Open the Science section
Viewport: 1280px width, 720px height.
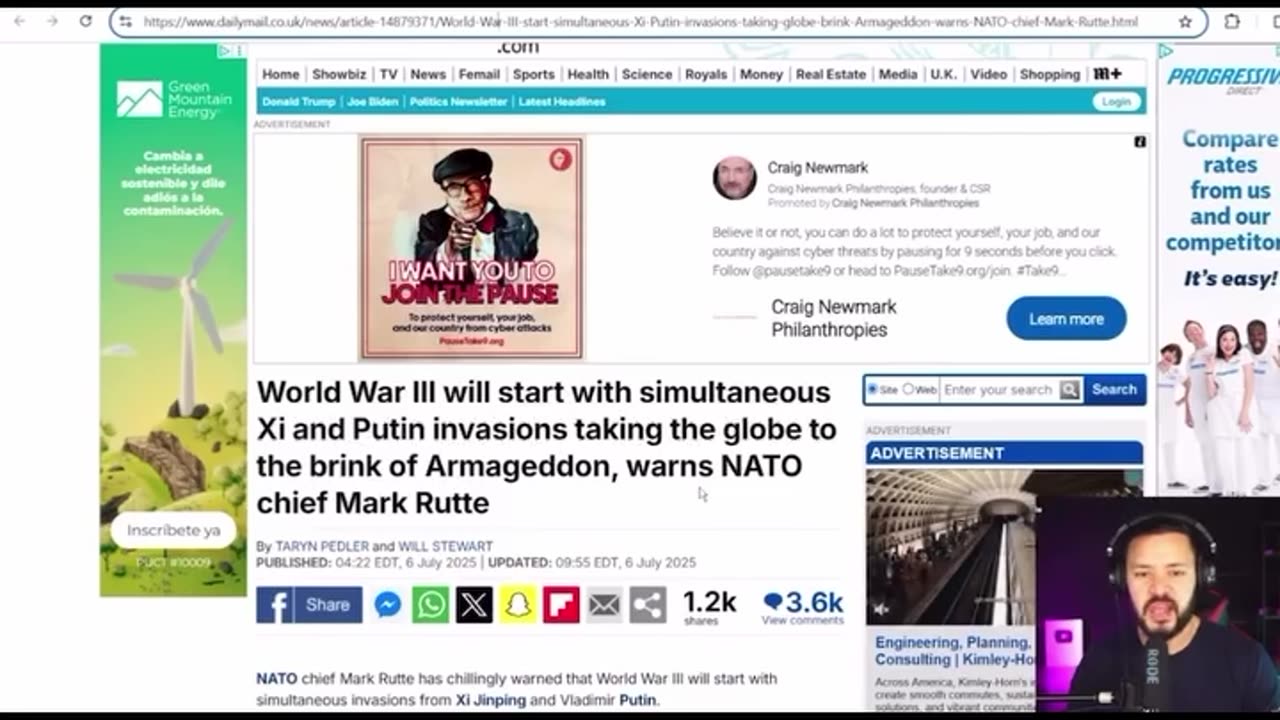click(647, 74)
